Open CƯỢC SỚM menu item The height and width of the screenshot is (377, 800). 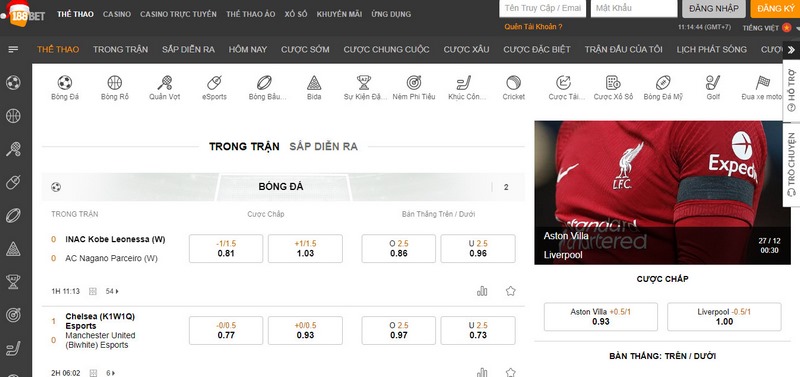[305, 49]
